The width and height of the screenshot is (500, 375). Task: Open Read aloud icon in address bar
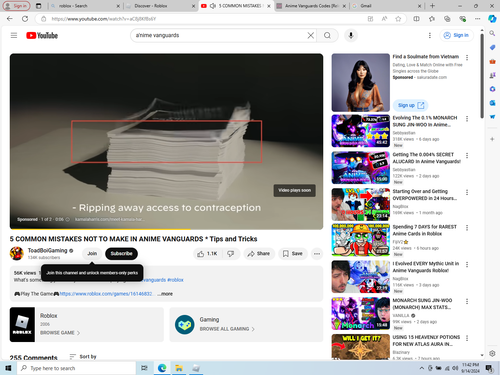(384, 19)
